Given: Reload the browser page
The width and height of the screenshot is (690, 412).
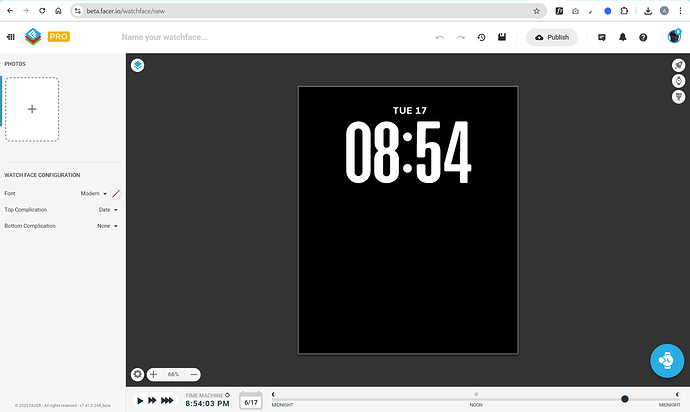Looking at the screenshot, I should click(42, 11).
